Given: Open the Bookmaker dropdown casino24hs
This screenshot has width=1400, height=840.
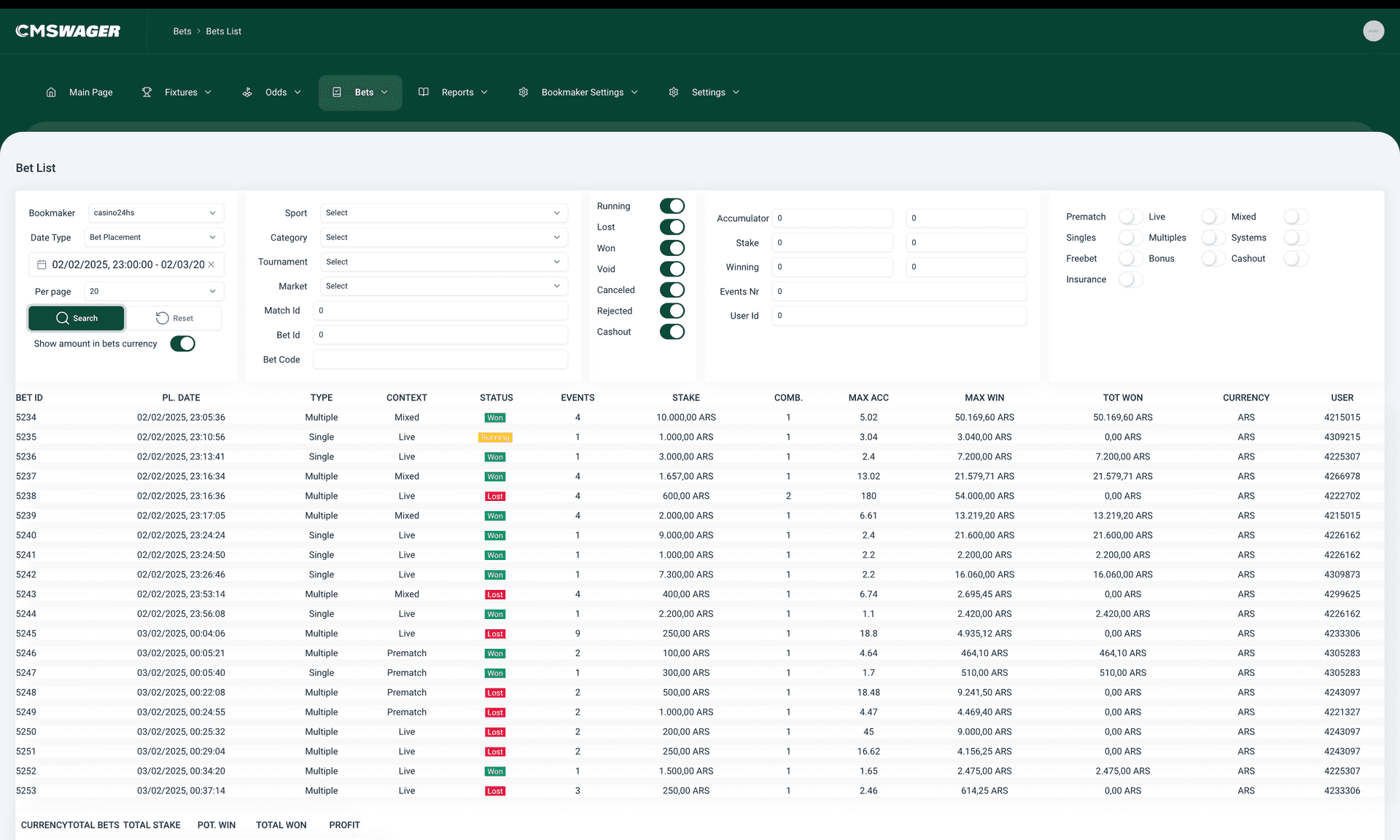Looking at the screenshot, I should tap(156, 213).
